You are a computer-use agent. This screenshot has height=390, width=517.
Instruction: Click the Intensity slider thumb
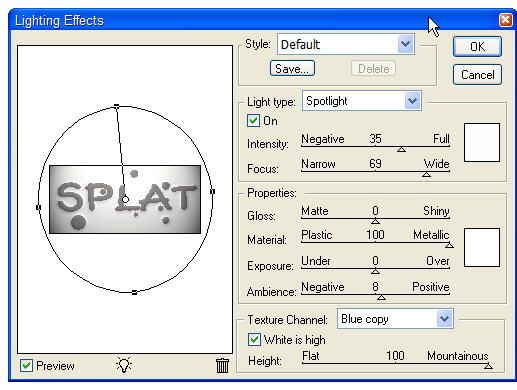(401, 150)
